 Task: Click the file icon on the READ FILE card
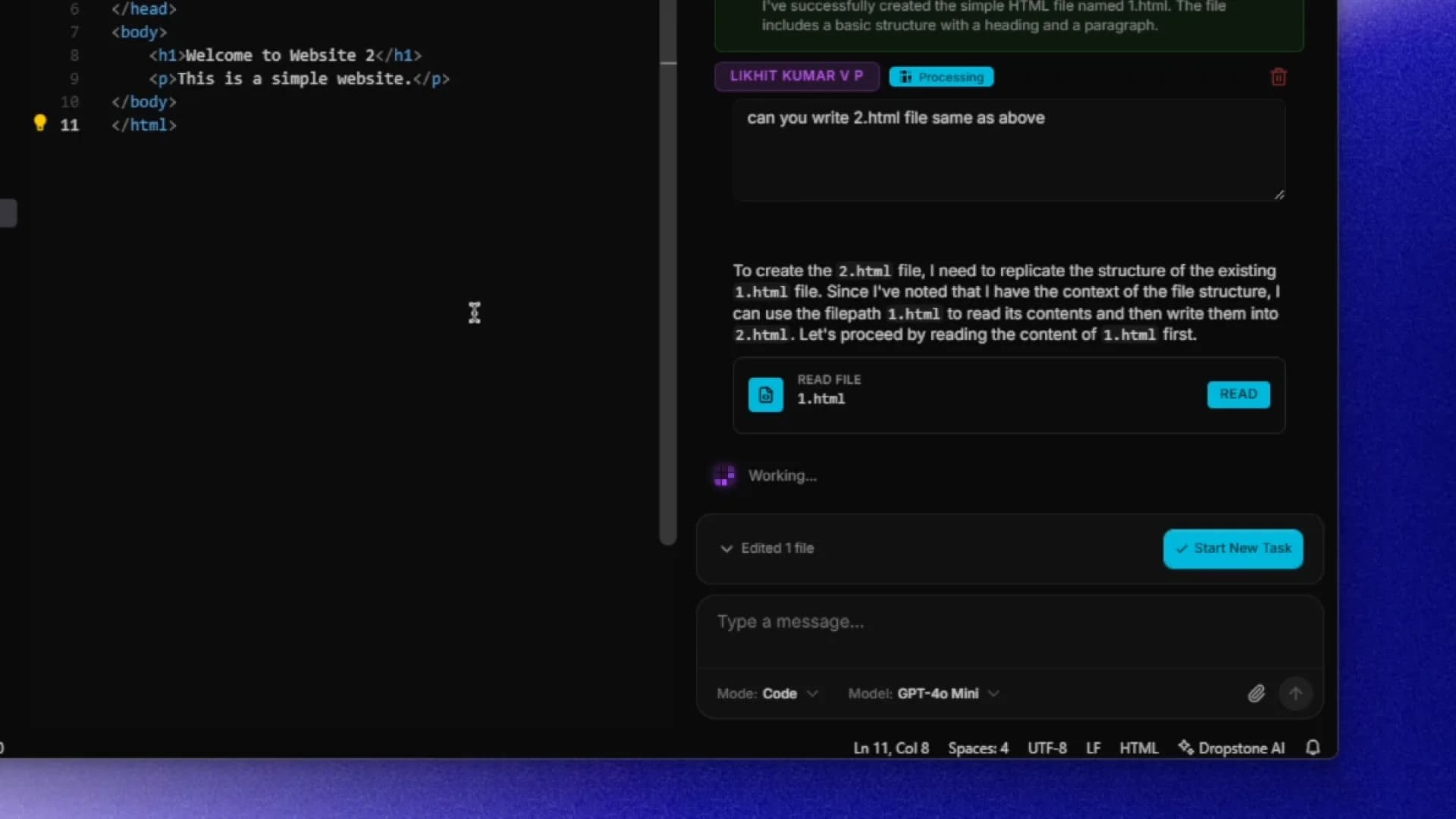[765, 394]
